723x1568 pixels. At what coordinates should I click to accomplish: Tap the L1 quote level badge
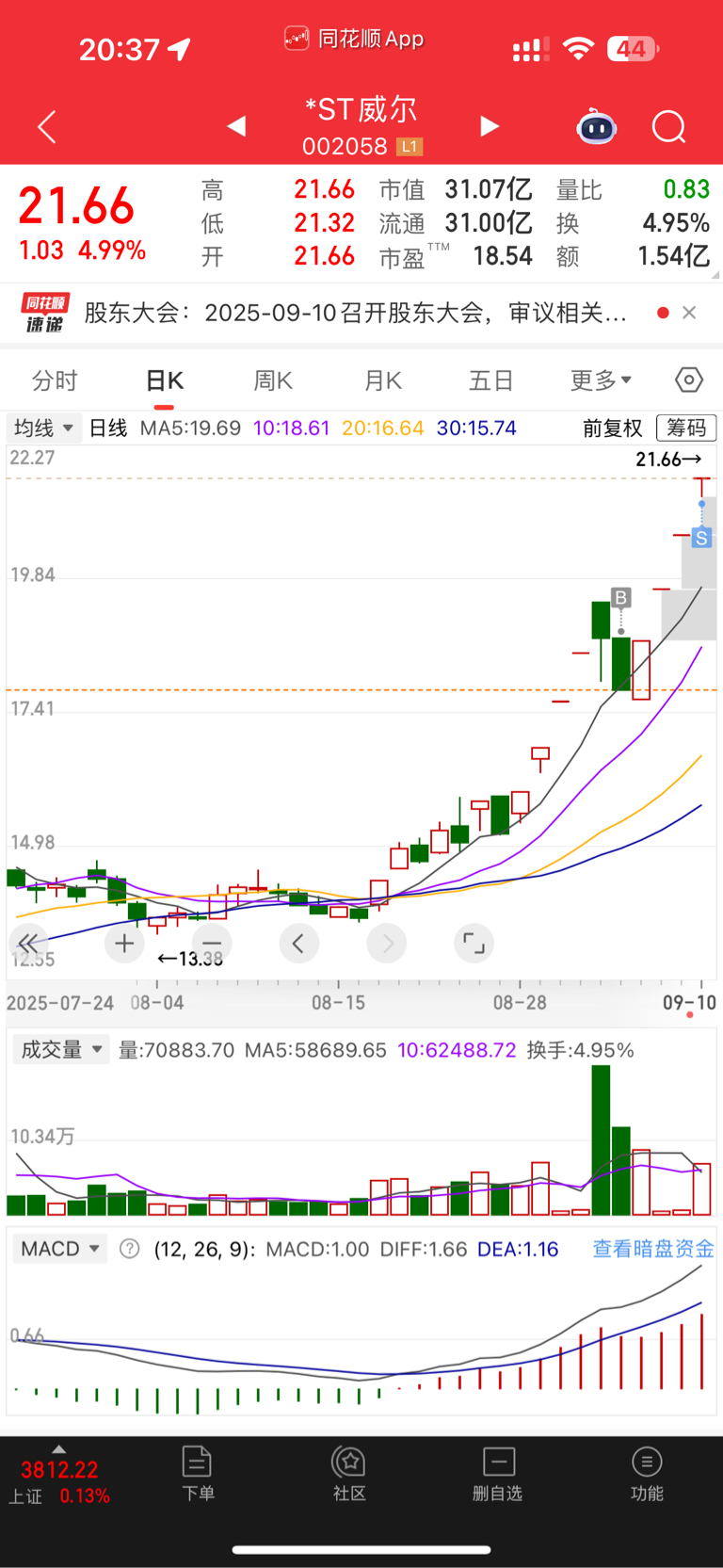tap(410, 146)
